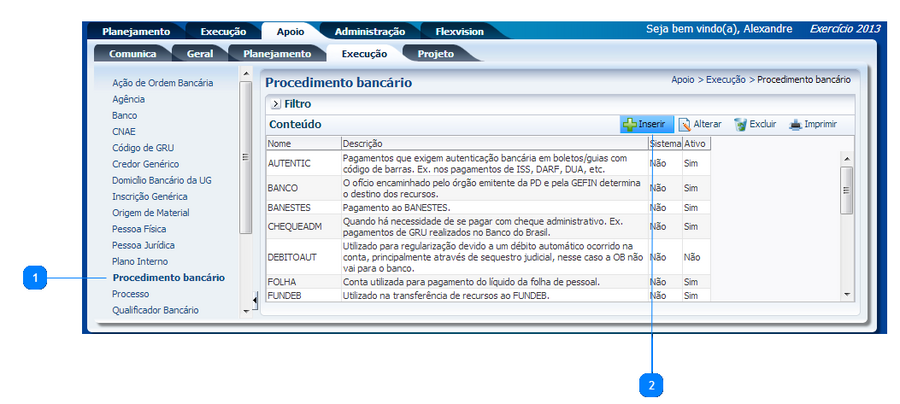Click the Imprimir printer icon
Screen dimensions: 900x404
pos(796,125)
